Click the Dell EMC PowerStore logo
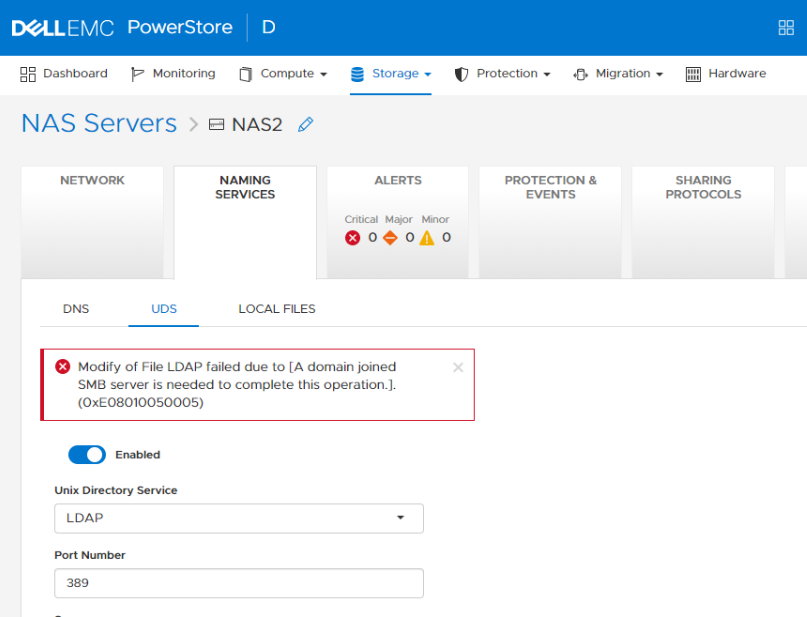Screen dimensions: 807x617 pos(122,27)
